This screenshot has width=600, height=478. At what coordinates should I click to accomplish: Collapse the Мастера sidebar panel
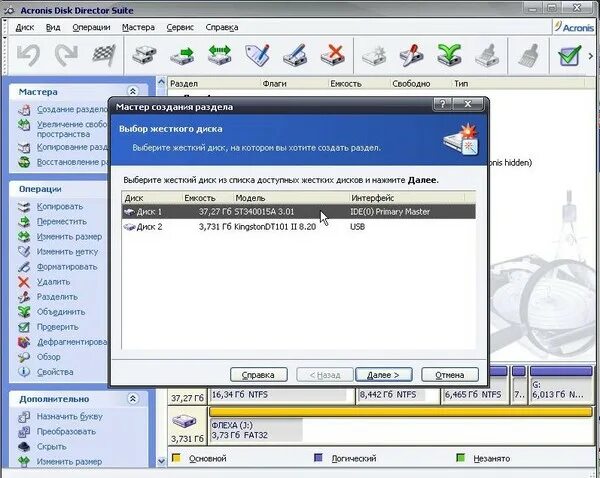click(132, 91)
